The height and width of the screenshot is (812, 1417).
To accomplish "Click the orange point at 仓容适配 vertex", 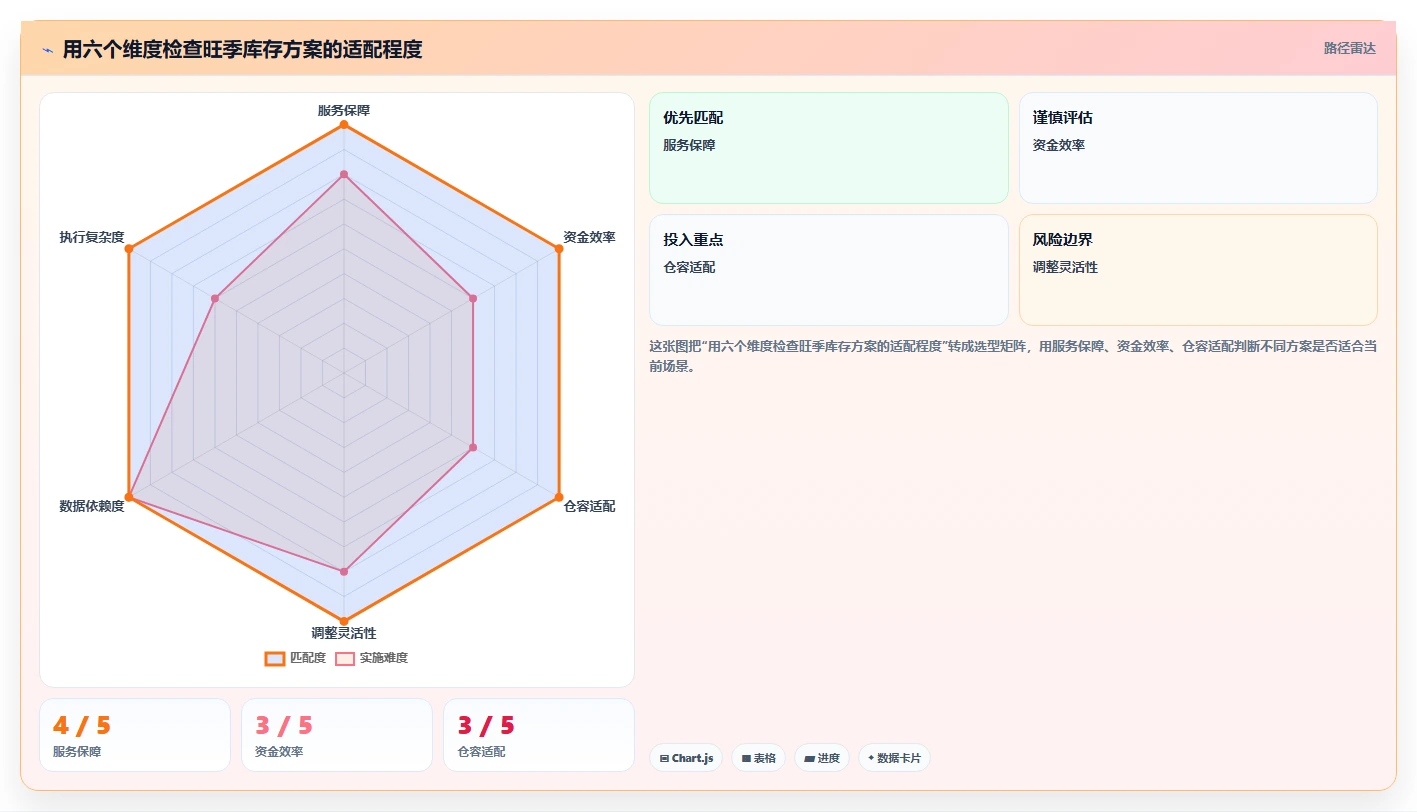I will [x=559, y=497].
